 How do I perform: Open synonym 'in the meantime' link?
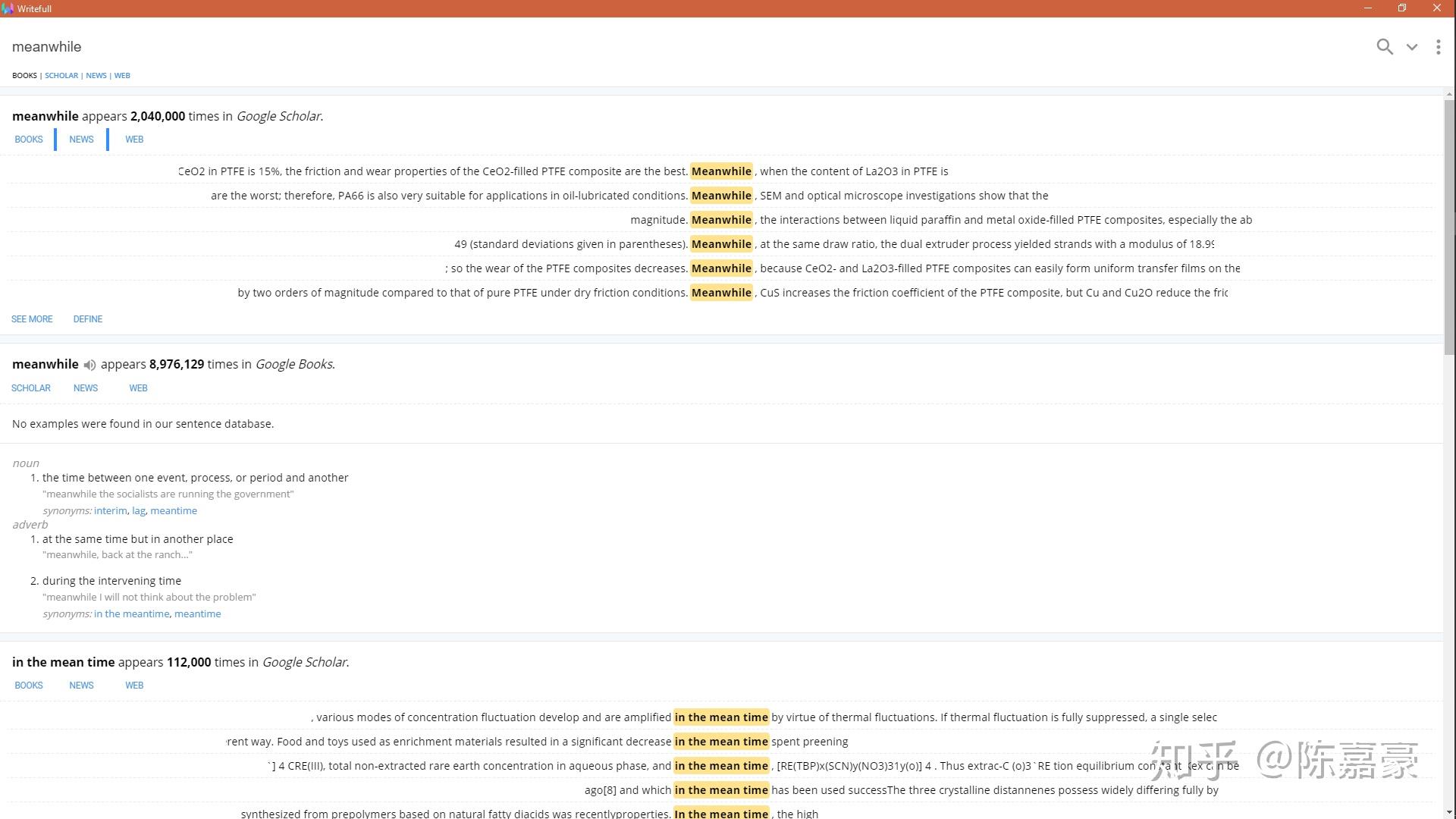tap(131, 614)
